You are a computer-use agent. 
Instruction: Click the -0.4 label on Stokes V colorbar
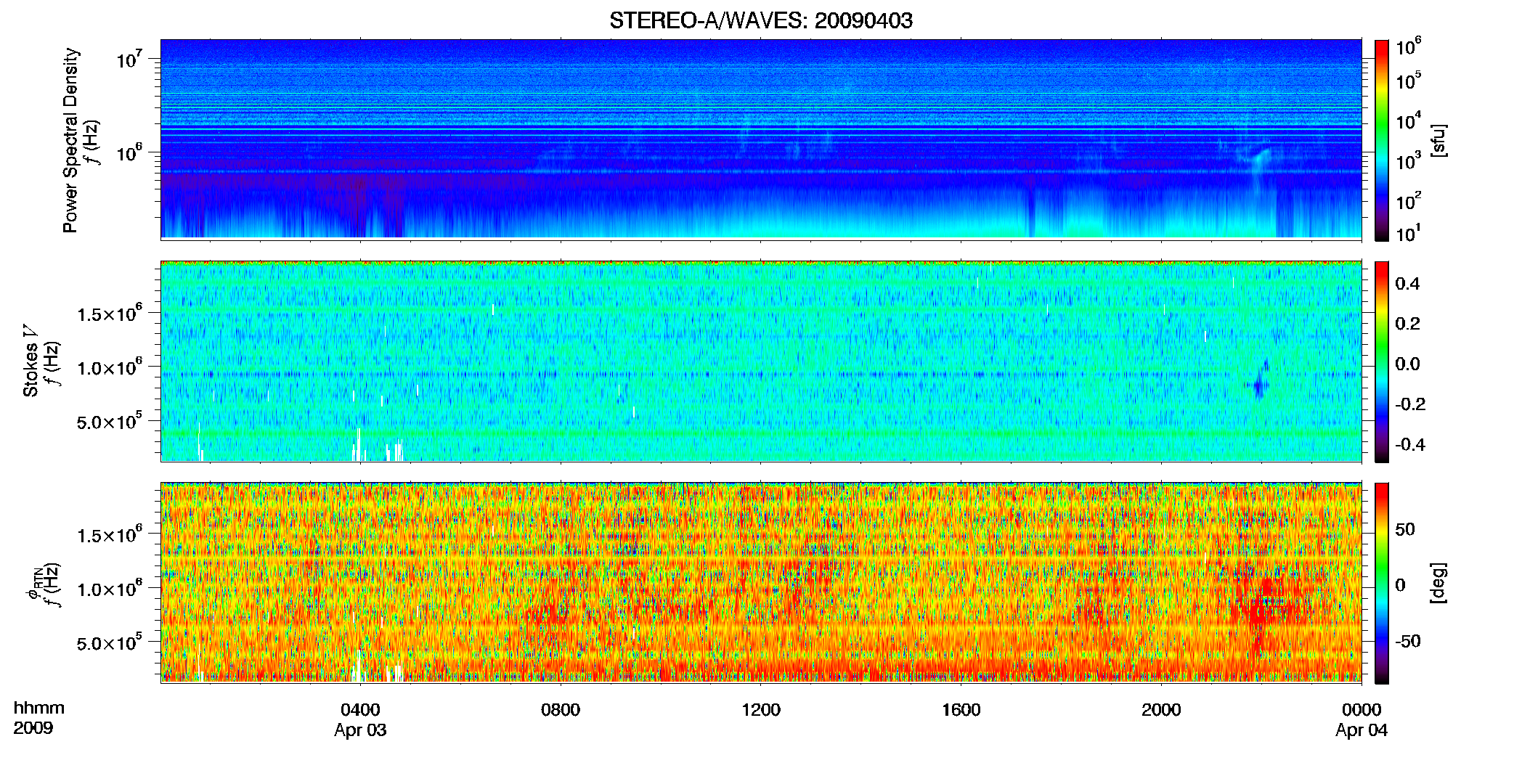(x=1410, y=444)
